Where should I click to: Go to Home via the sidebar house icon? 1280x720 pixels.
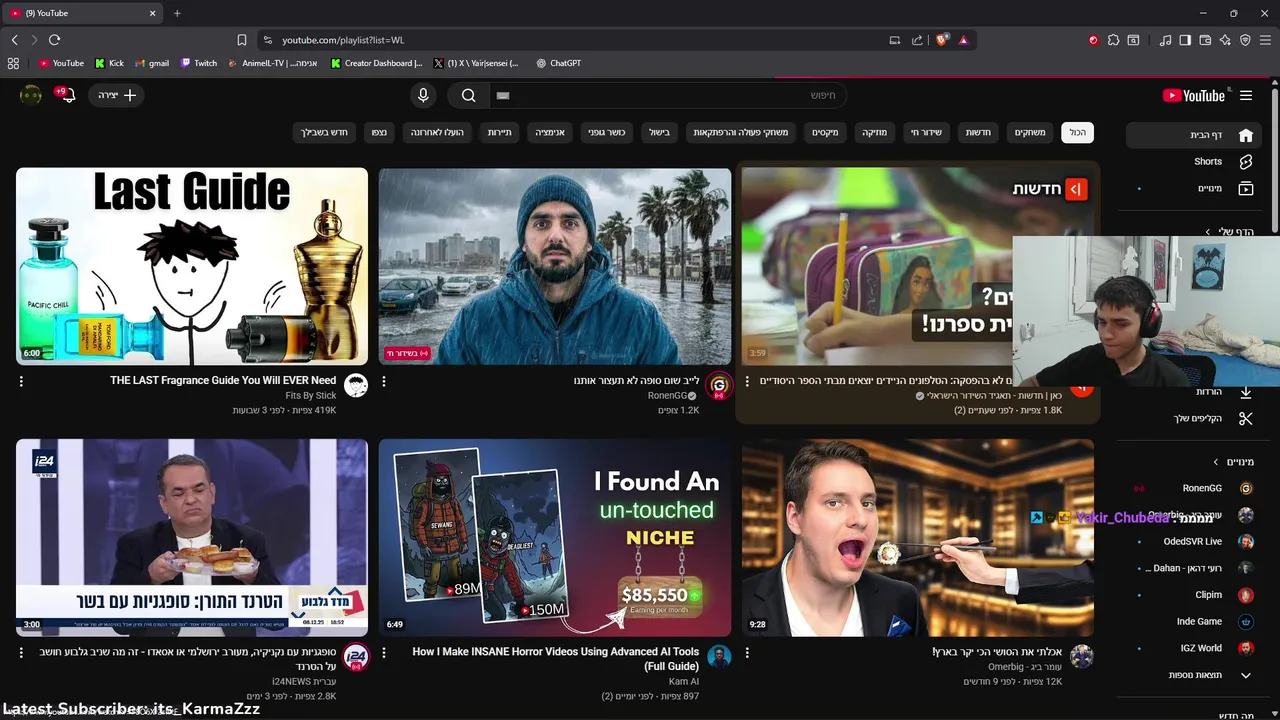click(1245, 135)
